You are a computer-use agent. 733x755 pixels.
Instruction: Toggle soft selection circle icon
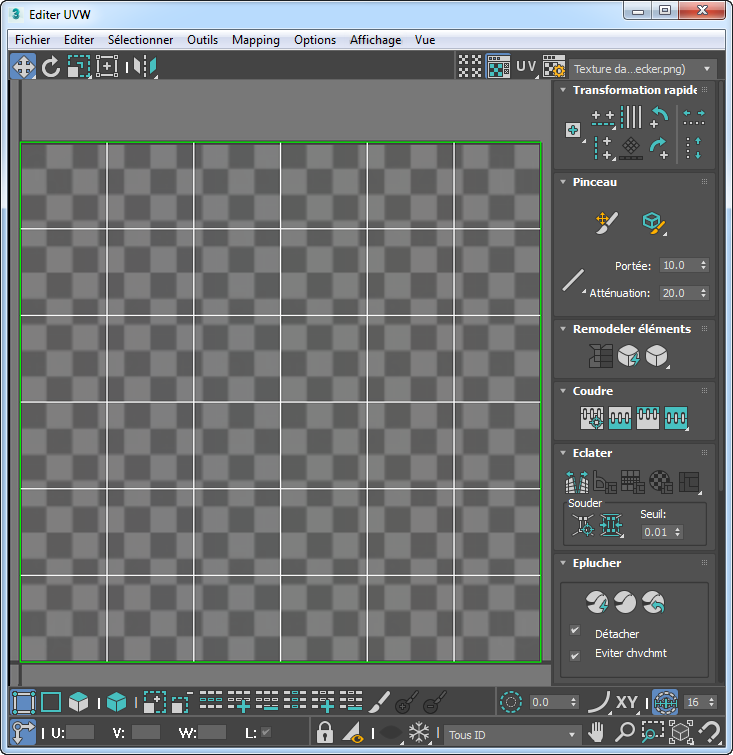(x=511, y=703)
